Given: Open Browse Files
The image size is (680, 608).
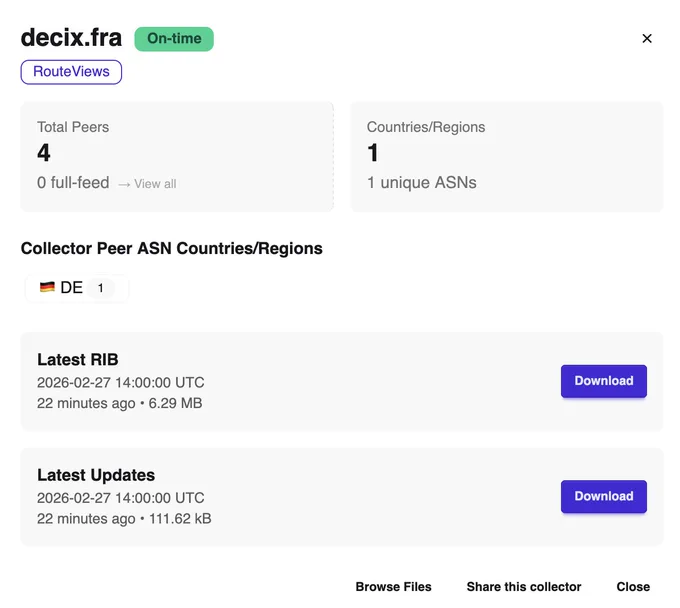Looking at the screenshot, I should point(393,587).
